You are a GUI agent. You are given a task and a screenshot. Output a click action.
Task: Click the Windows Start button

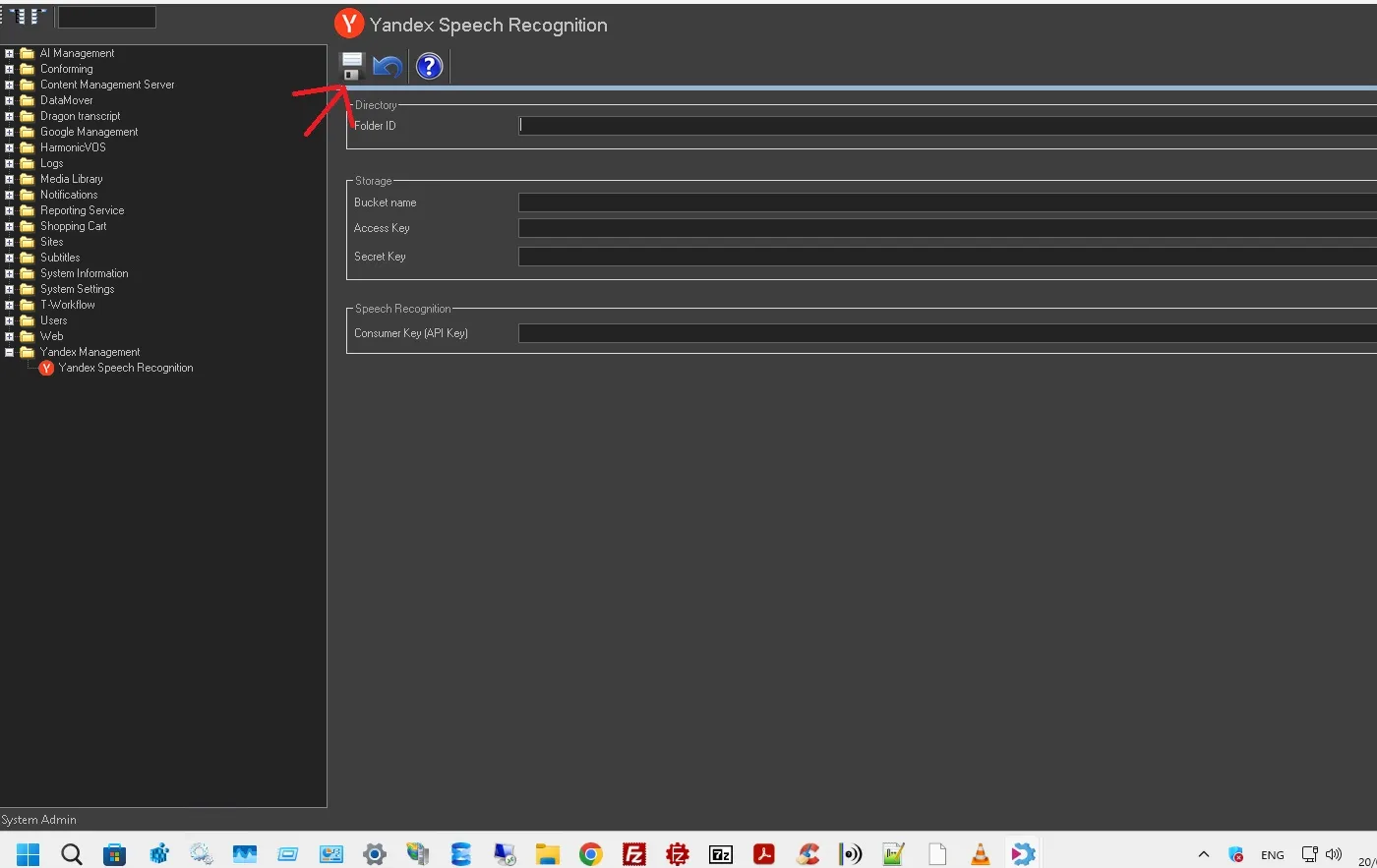click(x=28, y=853)
